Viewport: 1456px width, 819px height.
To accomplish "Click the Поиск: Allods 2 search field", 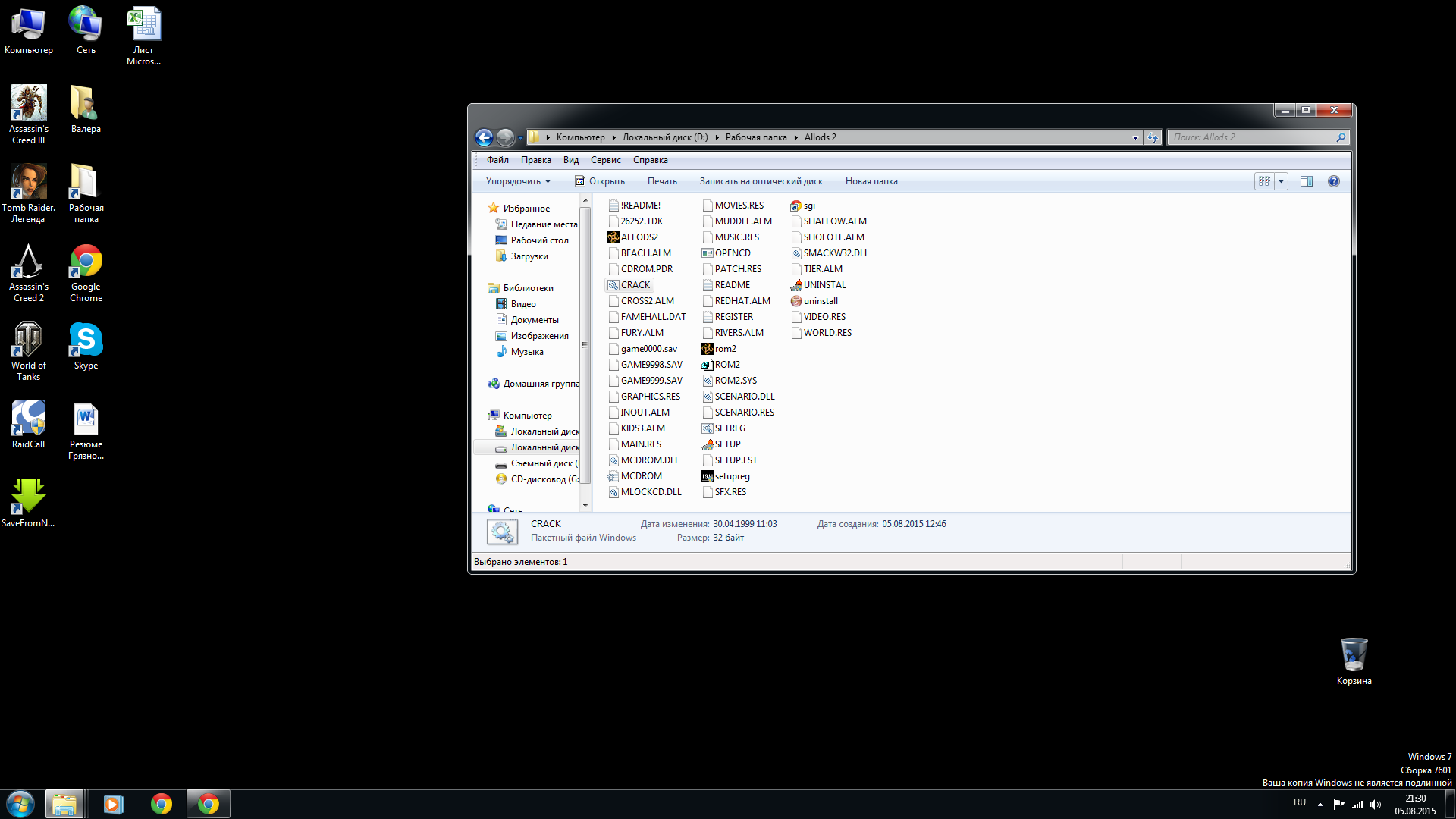I will tap(1251, 137).
